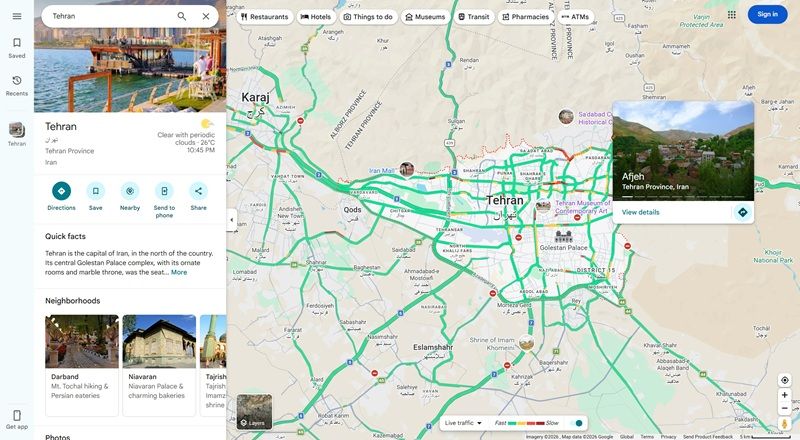Filter map by Restaurants
The width and height of the screenshot is (800, 440).
[265, 17]
